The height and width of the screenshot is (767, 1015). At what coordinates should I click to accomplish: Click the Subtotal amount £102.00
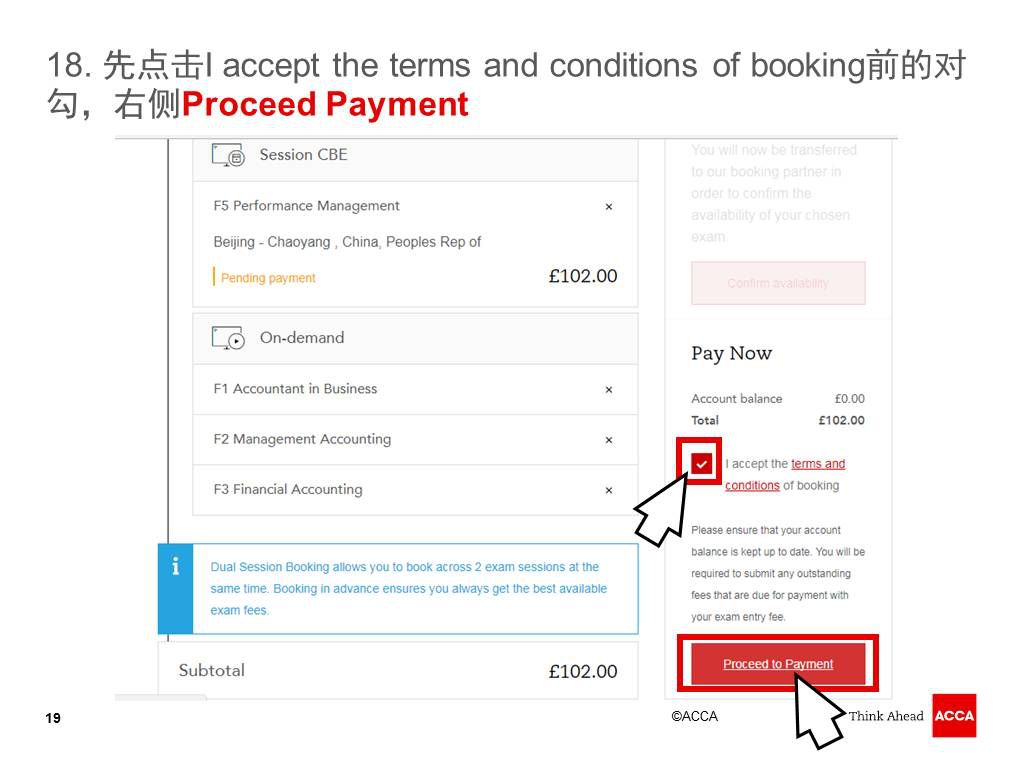tap(584, 672)
